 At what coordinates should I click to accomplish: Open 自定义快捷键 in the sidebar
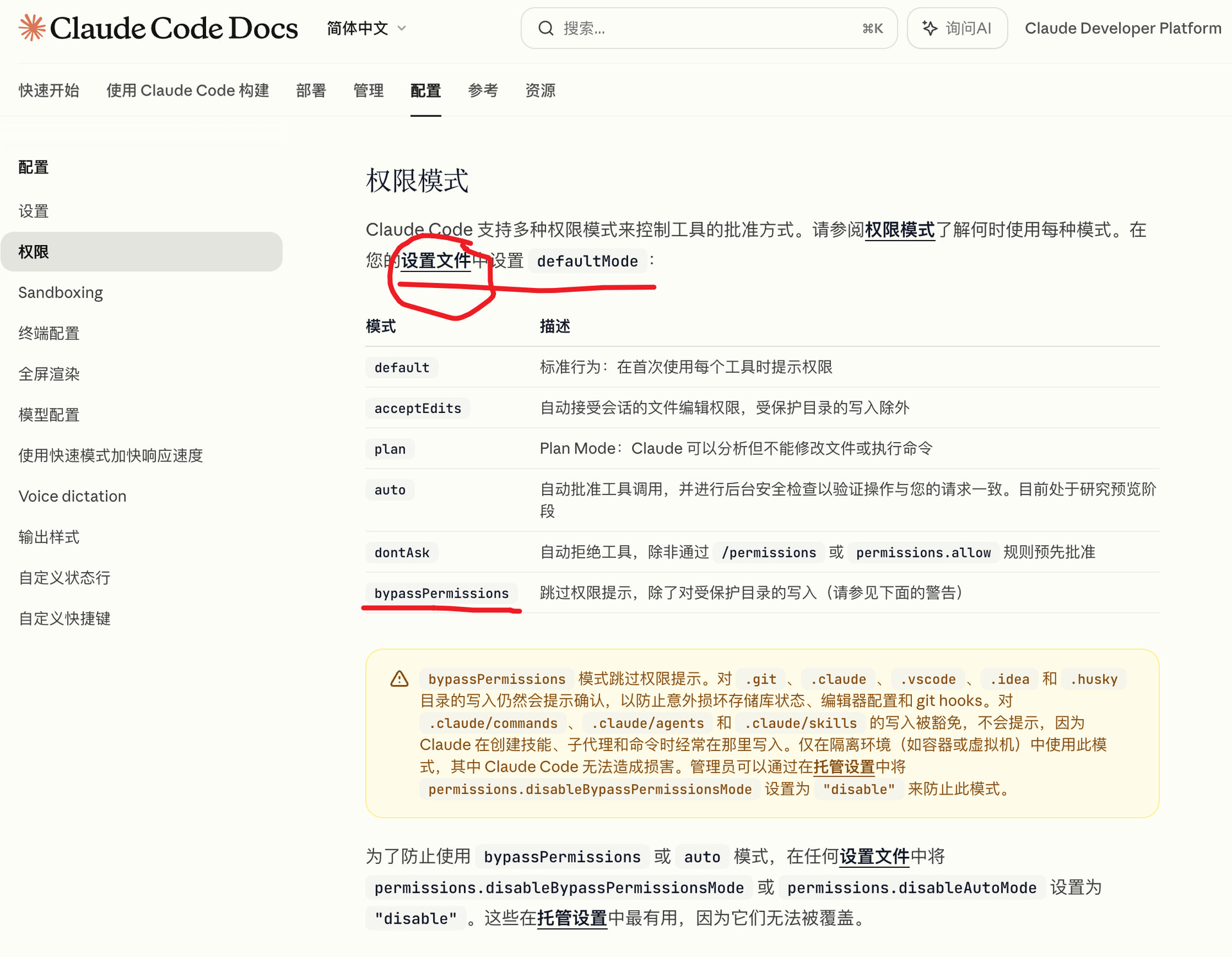(x=64, y=618)
